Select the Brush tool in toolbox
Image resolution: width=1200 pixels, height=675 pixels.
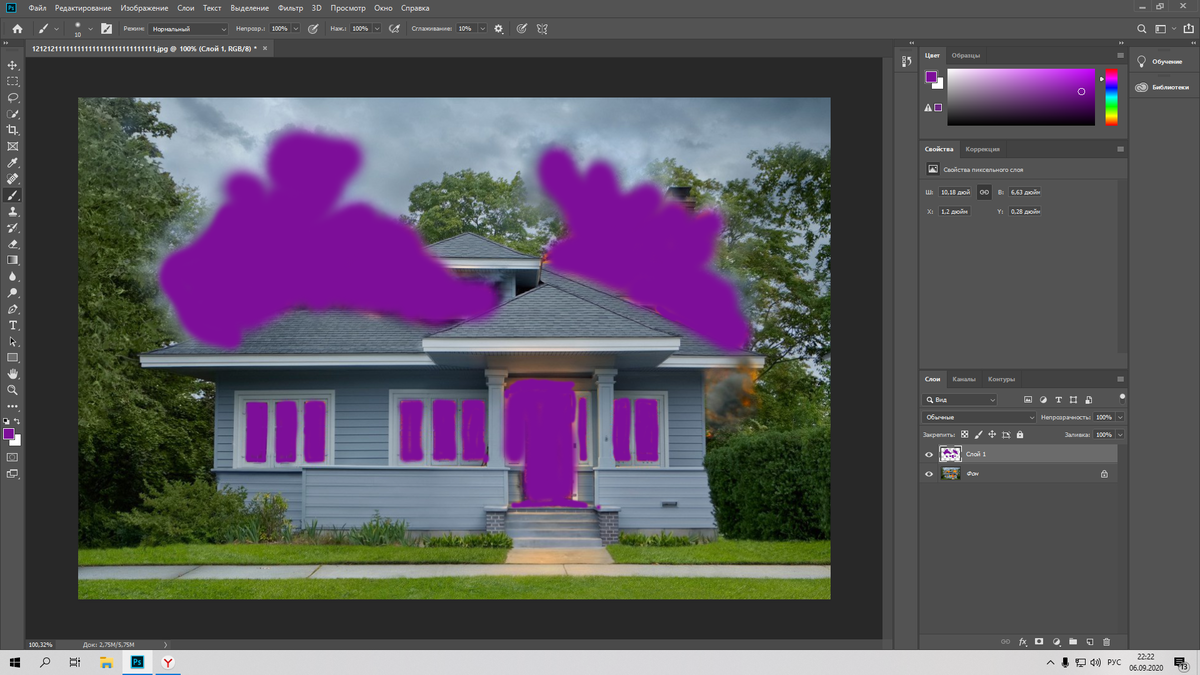[x=13, y=195]
